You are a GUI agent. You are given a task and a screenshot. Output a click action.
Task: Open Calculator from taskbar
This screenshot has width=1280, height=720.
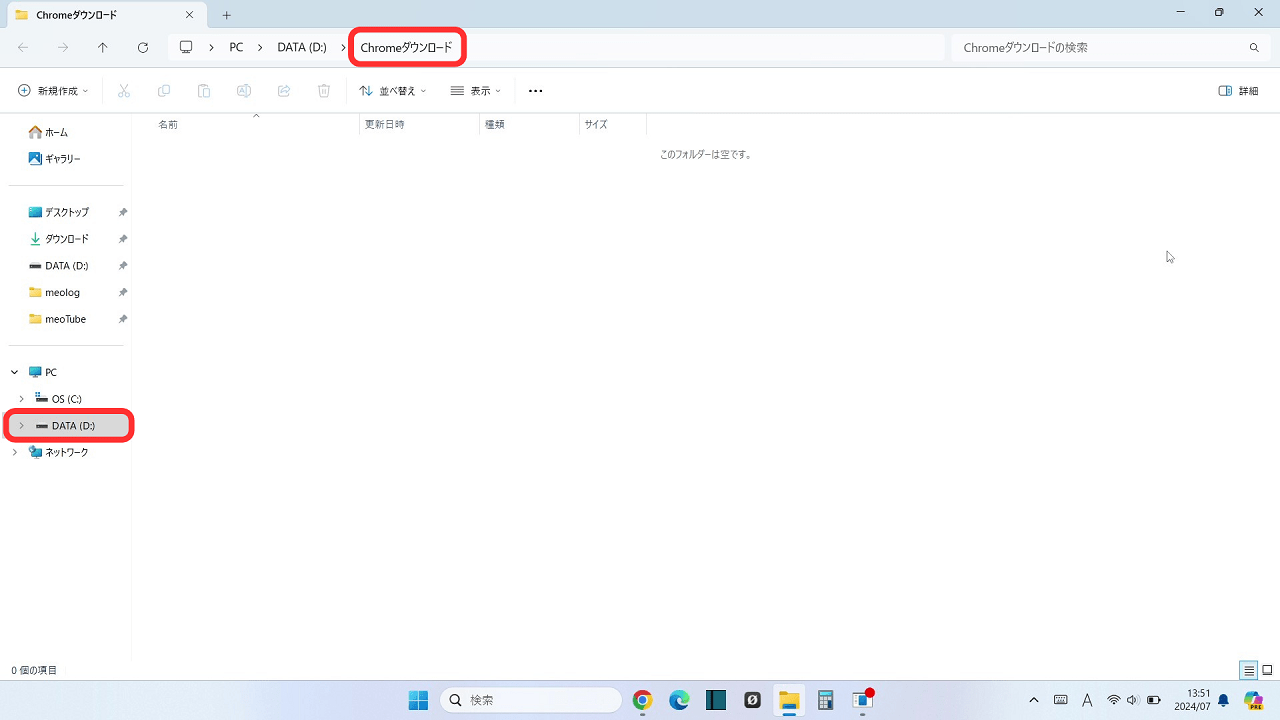click(x=825, y=700)
